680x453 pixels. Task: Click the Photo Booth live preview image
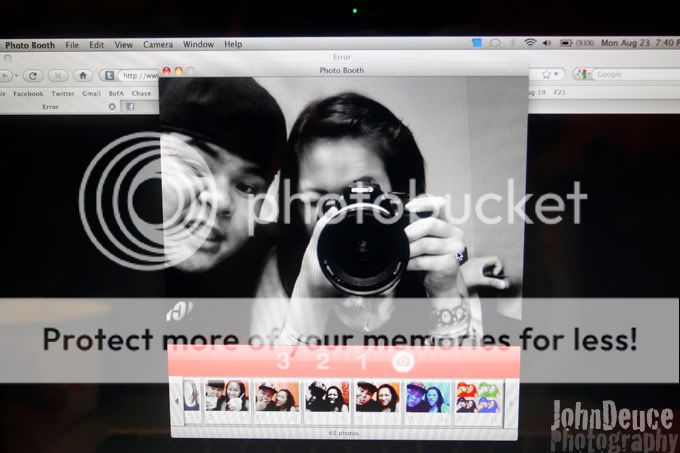coord(343,210)
